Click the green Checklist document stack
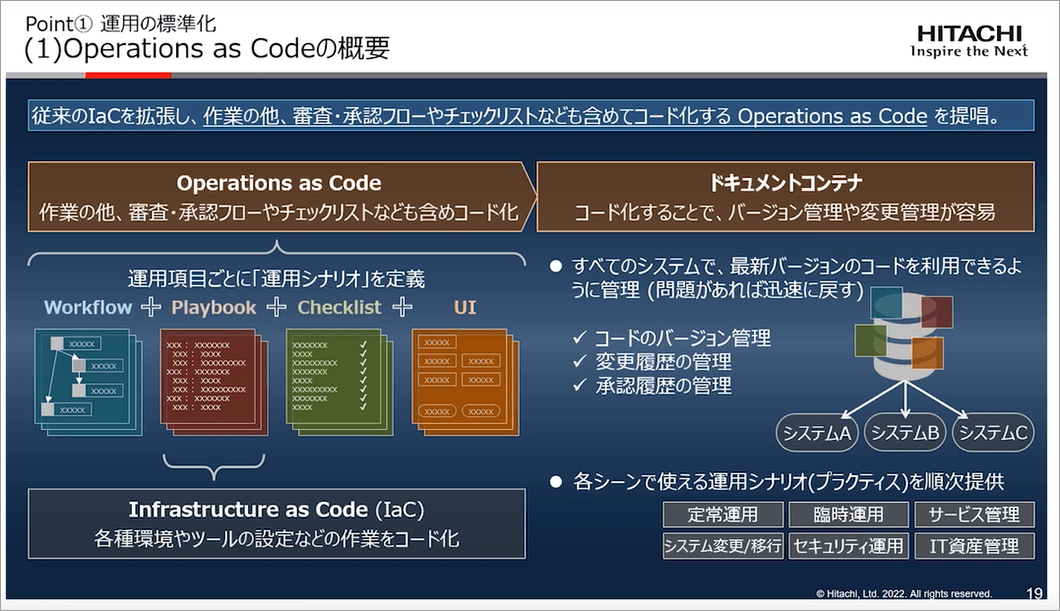Screen dimensions: 1060x611 (335, 378)
